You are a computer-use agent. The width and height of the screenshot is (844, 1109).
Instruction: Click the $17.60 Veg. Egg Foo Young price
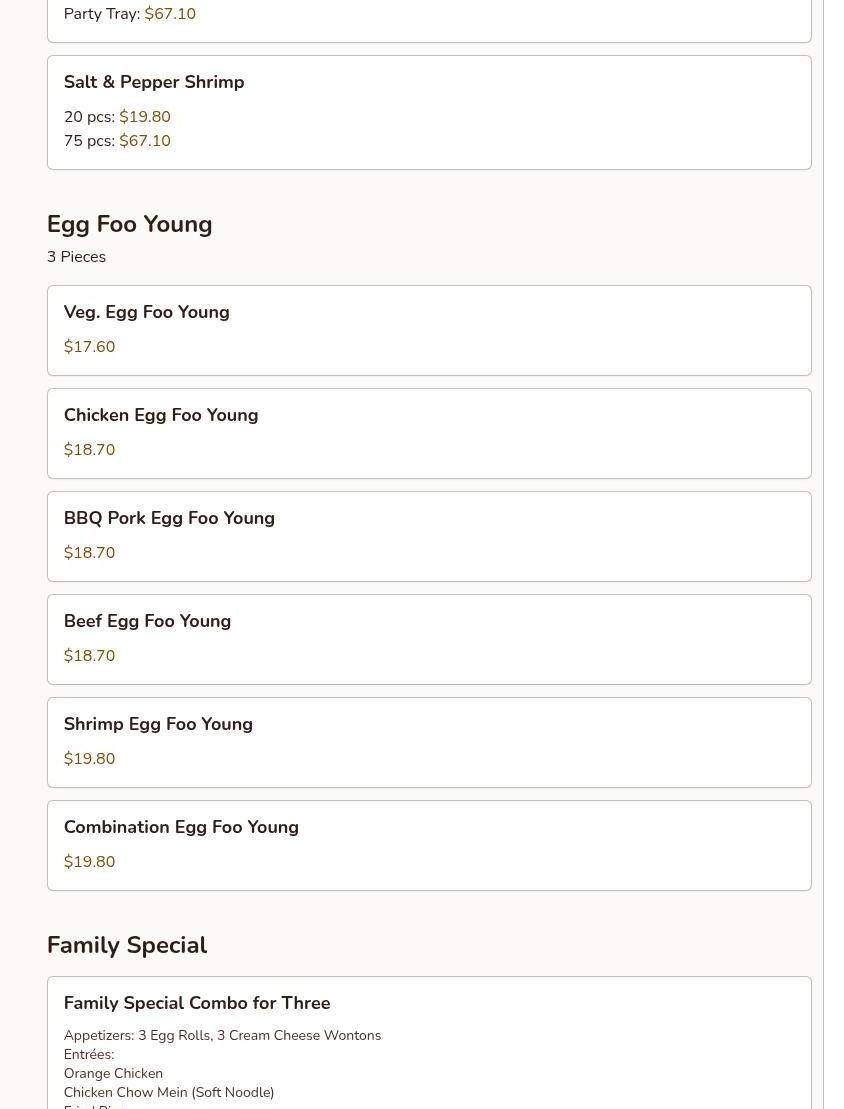pyautogui.click(x=89, y=347)
